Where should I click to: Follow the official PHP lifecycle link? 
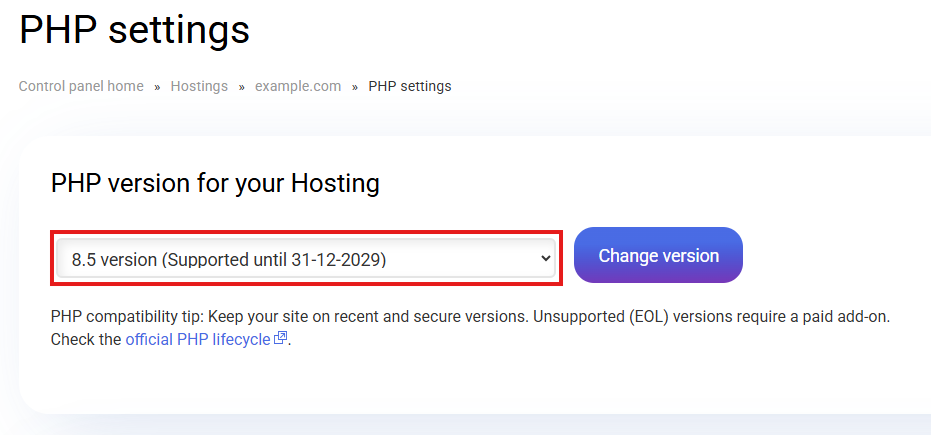click(x=197, y=339)
